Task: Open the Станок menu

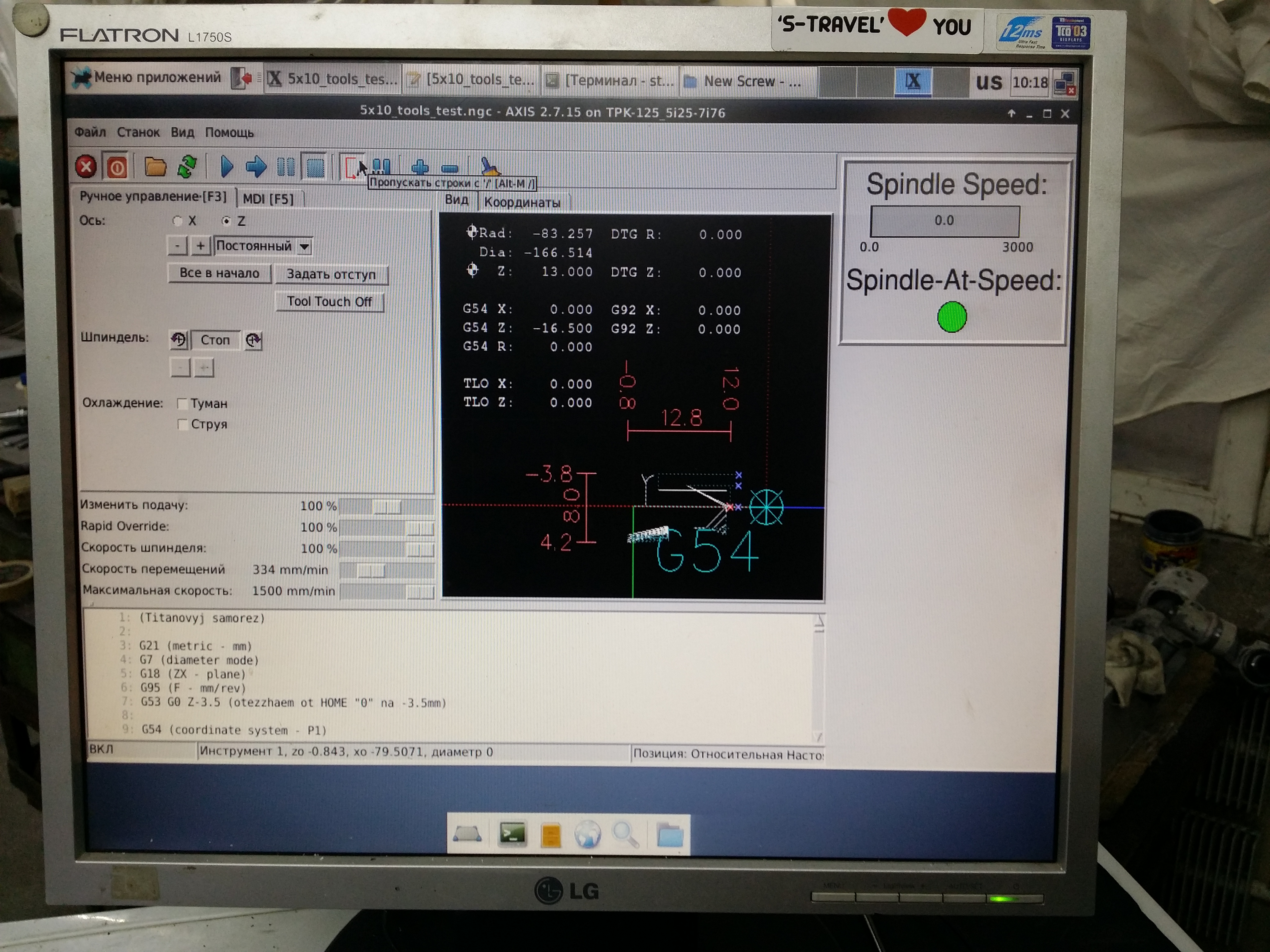Action: 138,133
